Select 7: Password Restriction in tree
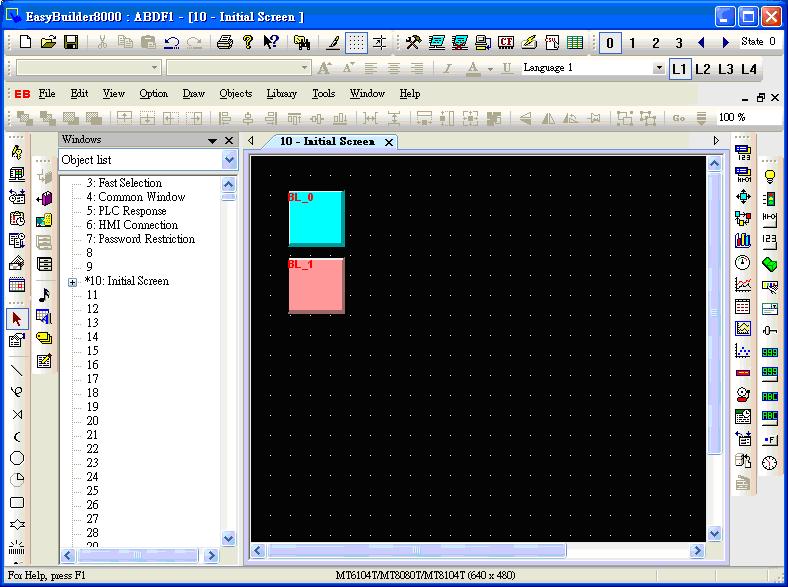Viewport: 788px width, 587px height. 141,239
